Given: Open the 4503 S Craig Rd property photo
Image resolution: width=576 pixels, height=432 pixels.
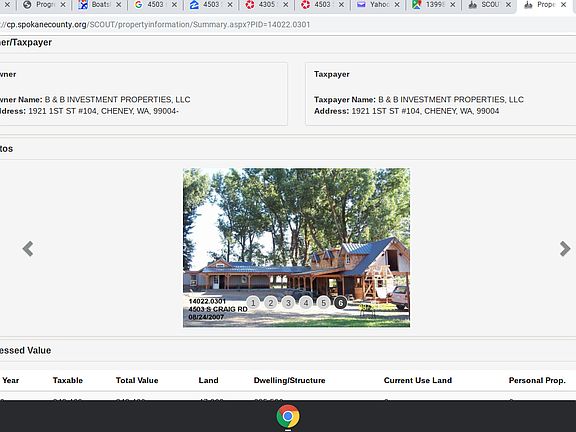Looking at the screenshot, I should click(x=296, y=247).
